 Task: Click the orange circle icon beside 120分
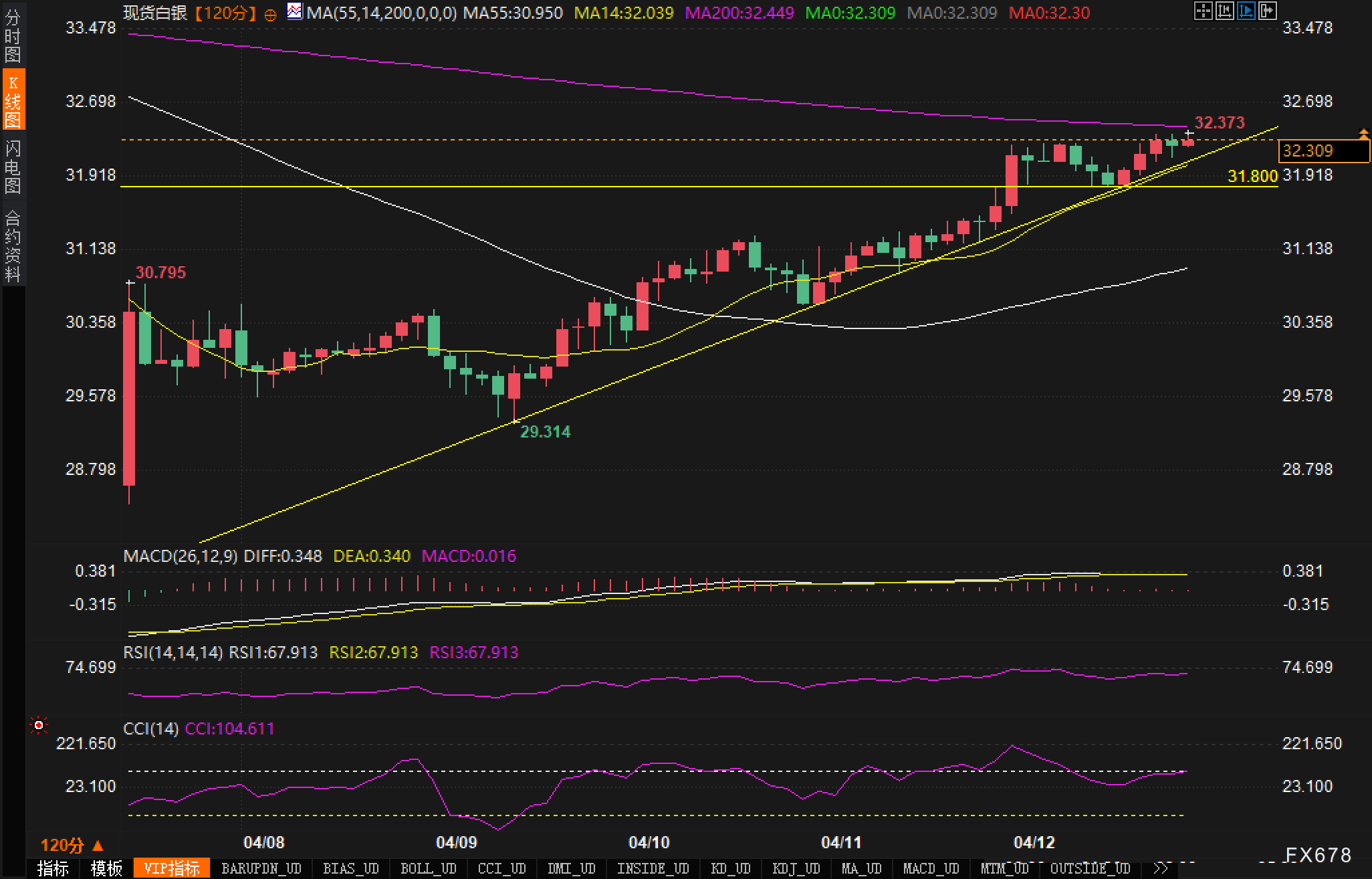[270, 15]
